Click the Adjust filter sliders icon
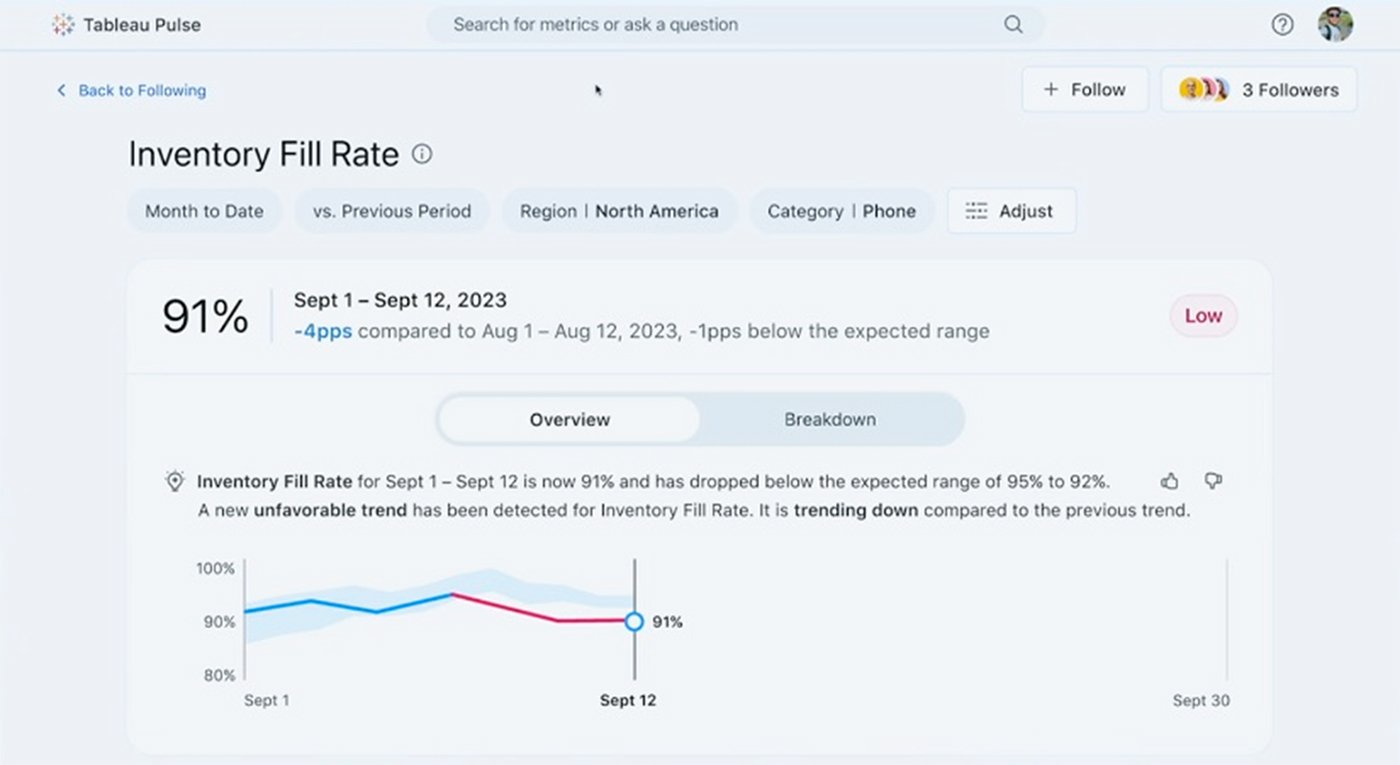The height and width of the screenshot is (765, 1400). (x=976, y=211)
